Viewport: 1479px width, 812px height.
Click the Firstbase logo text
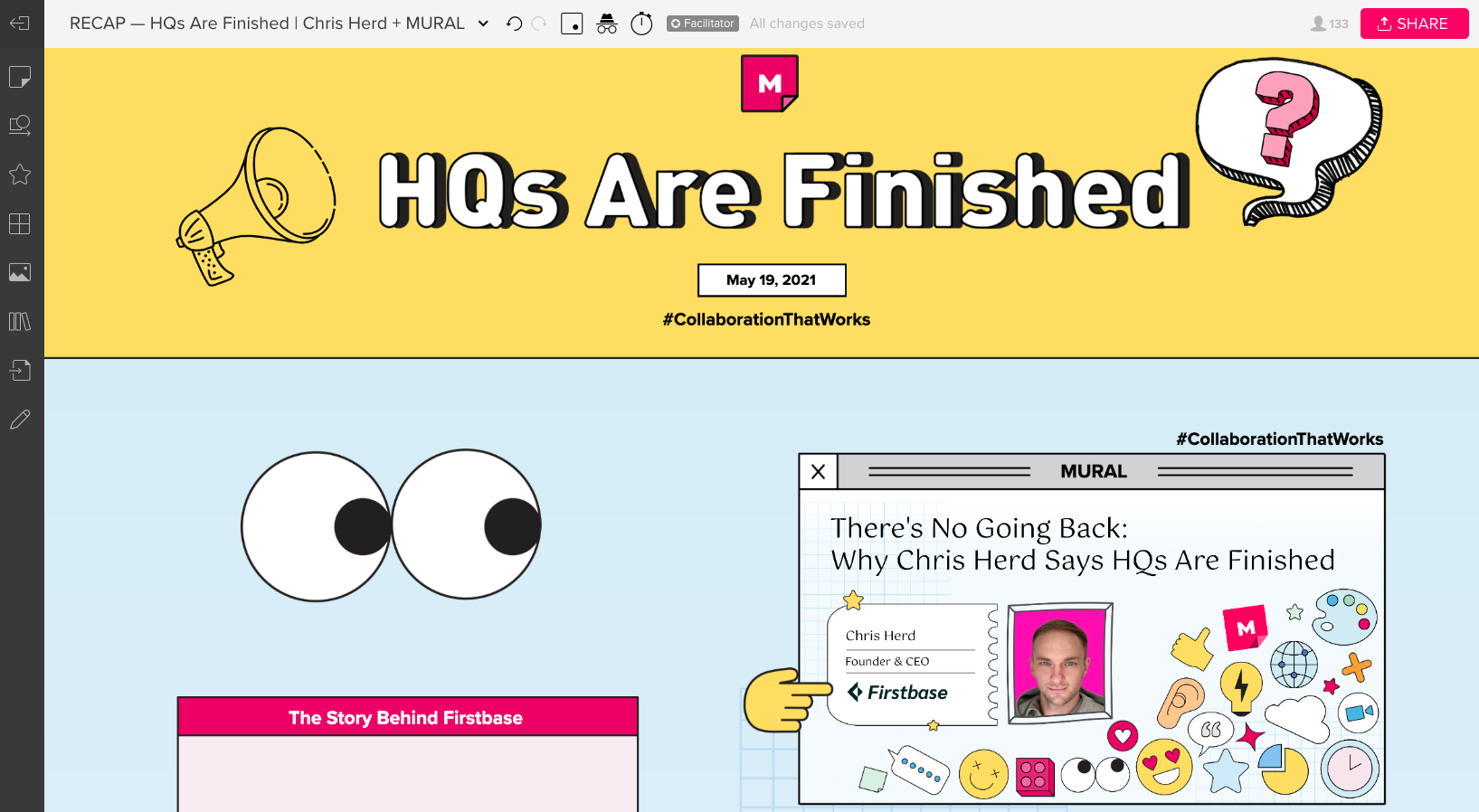pos(897,693)
